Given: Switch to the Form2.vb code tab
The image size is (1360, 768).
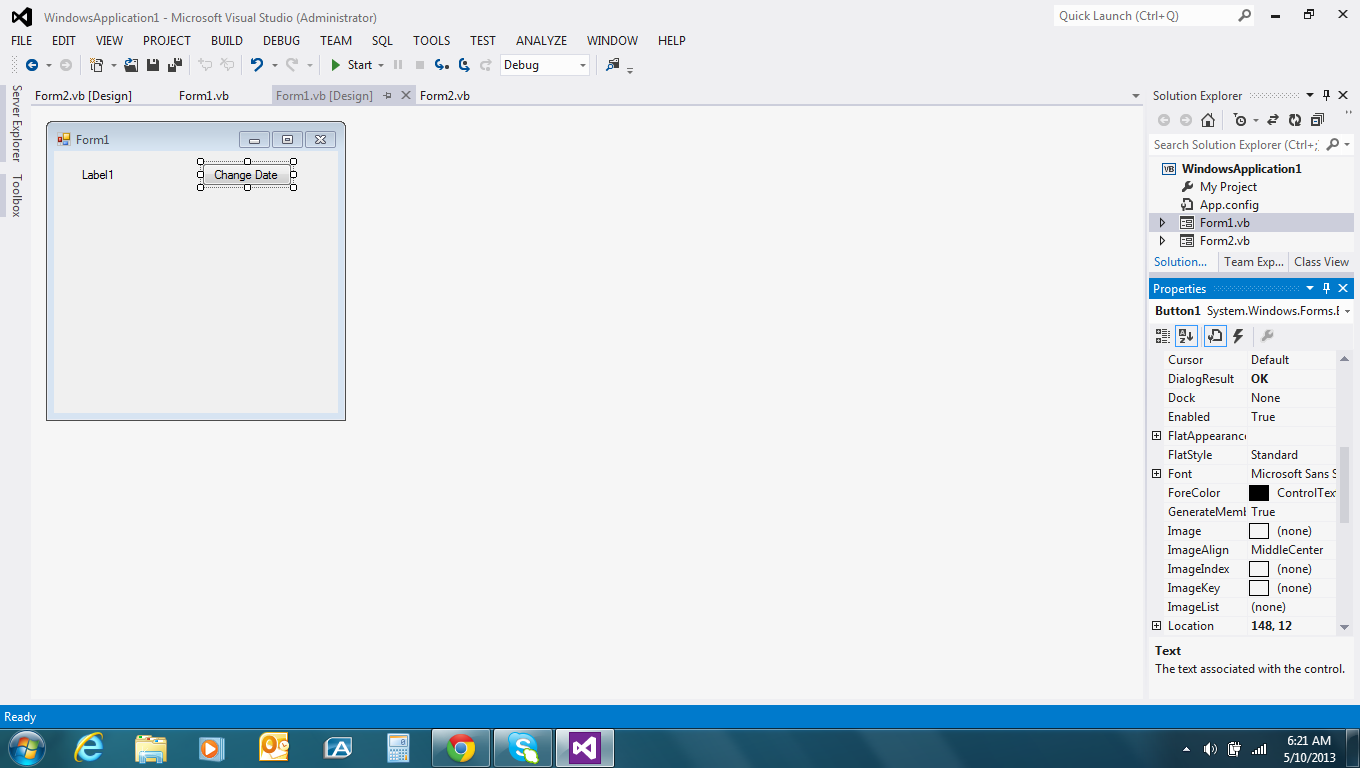Looking at the screenshot, I should point(445,96).
